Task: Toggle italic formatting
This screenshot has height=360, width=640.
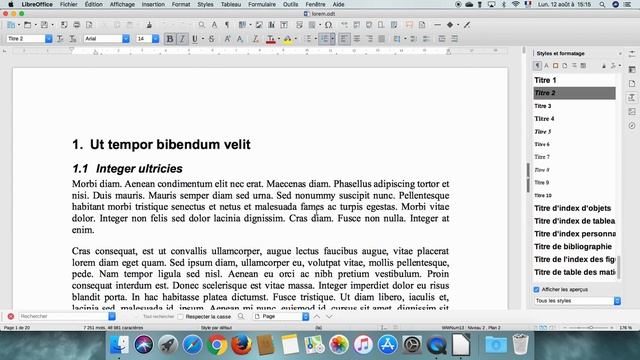Action: click(x=182, y=39)
